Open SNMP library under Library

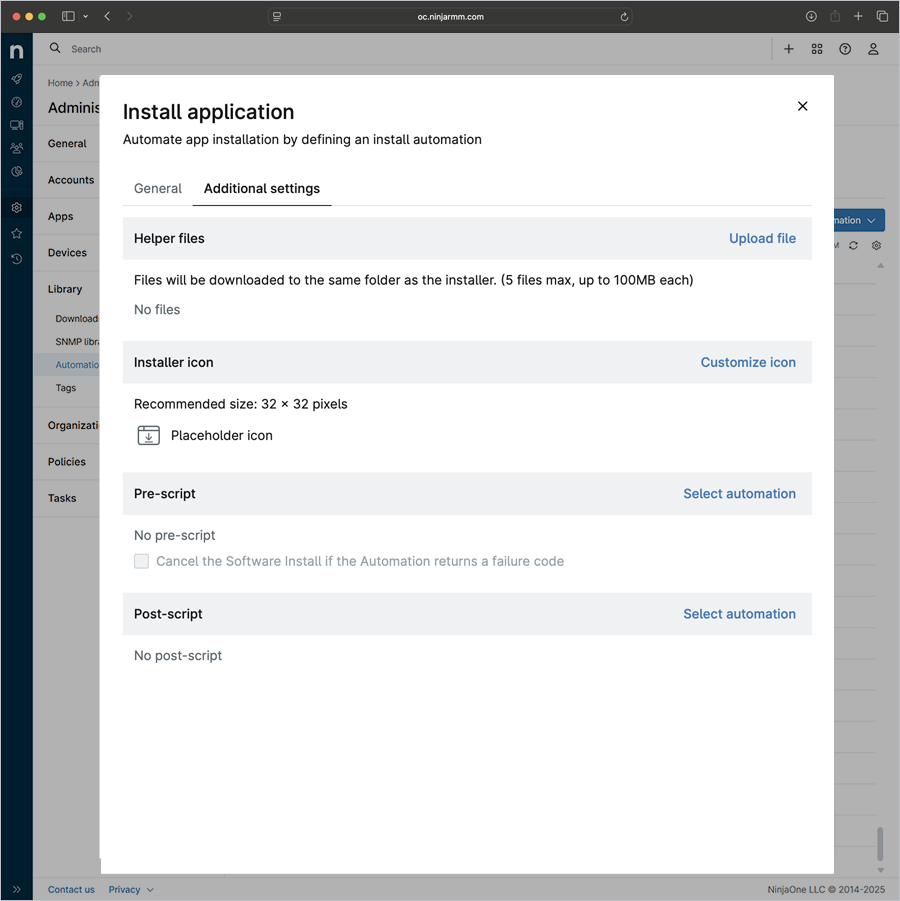point(77,341)
